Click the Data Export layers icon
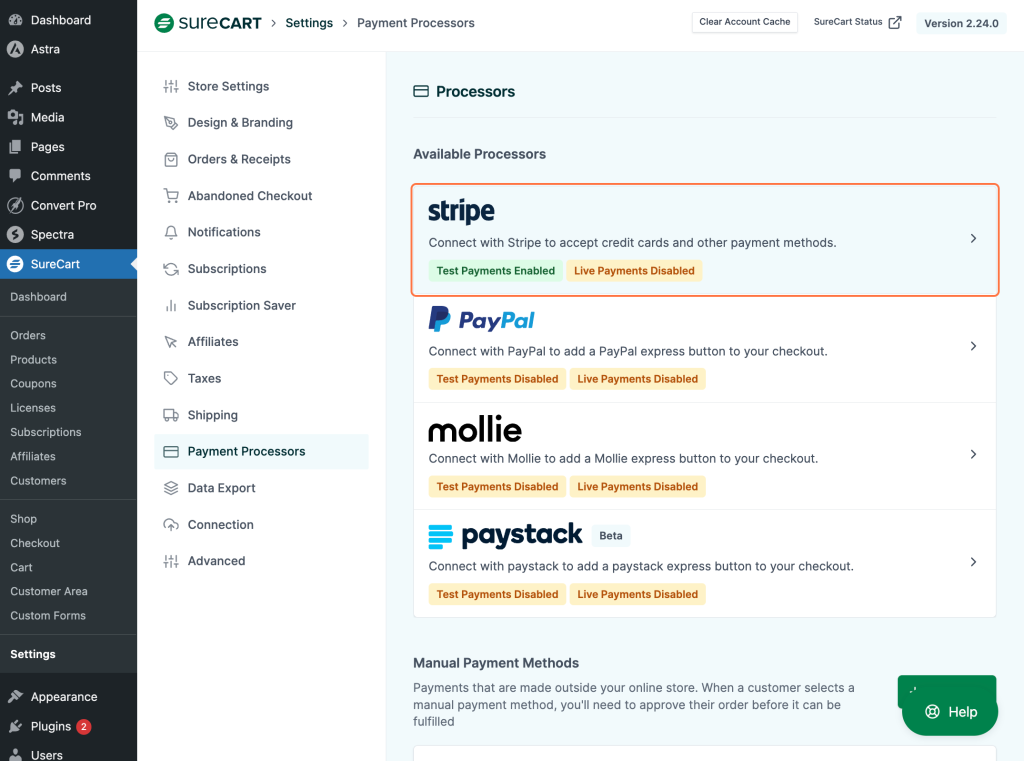 (170, 488)
